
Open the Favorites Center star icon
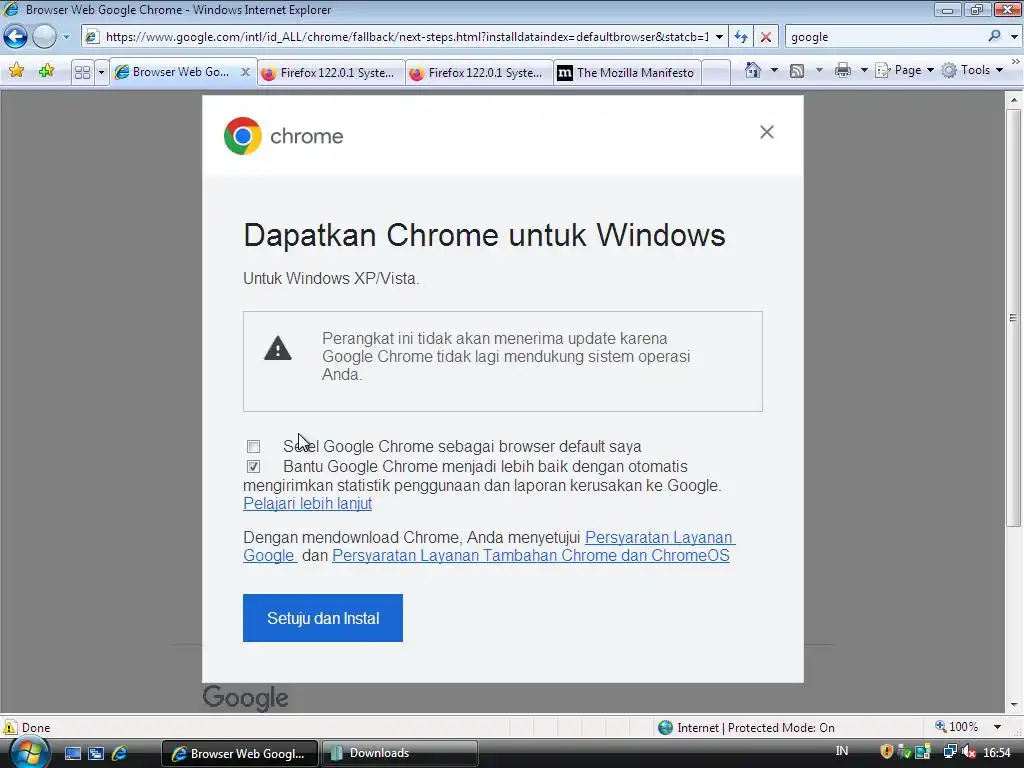[17, 71]
